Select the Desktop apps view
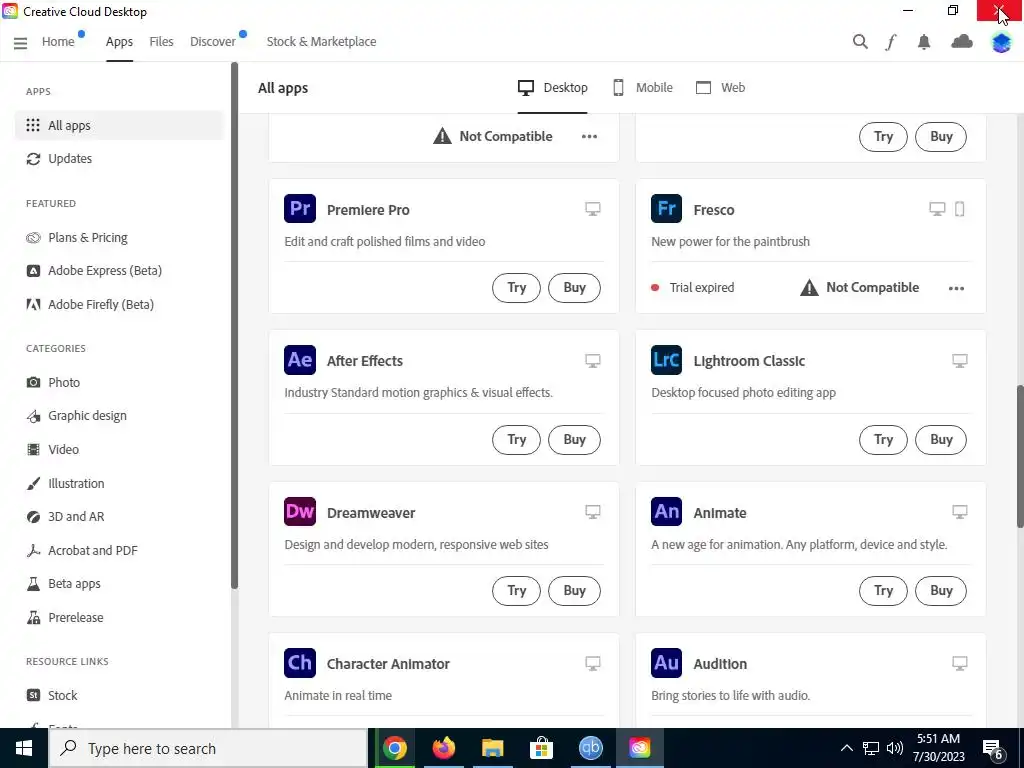 click(552, 88)
